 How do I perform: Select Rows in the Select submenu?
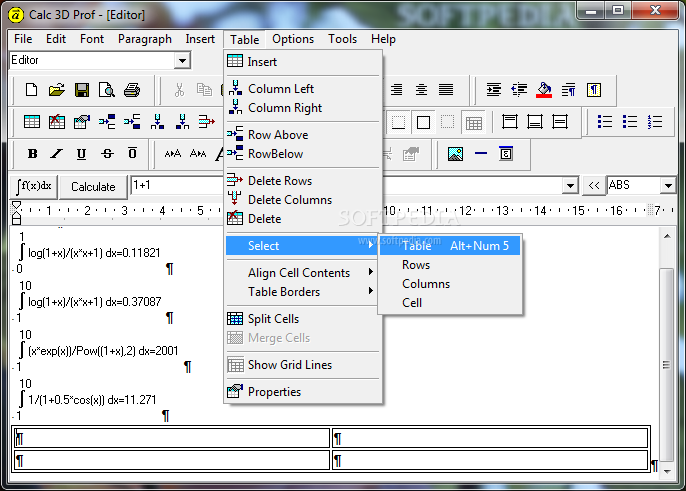coord(450,265)
